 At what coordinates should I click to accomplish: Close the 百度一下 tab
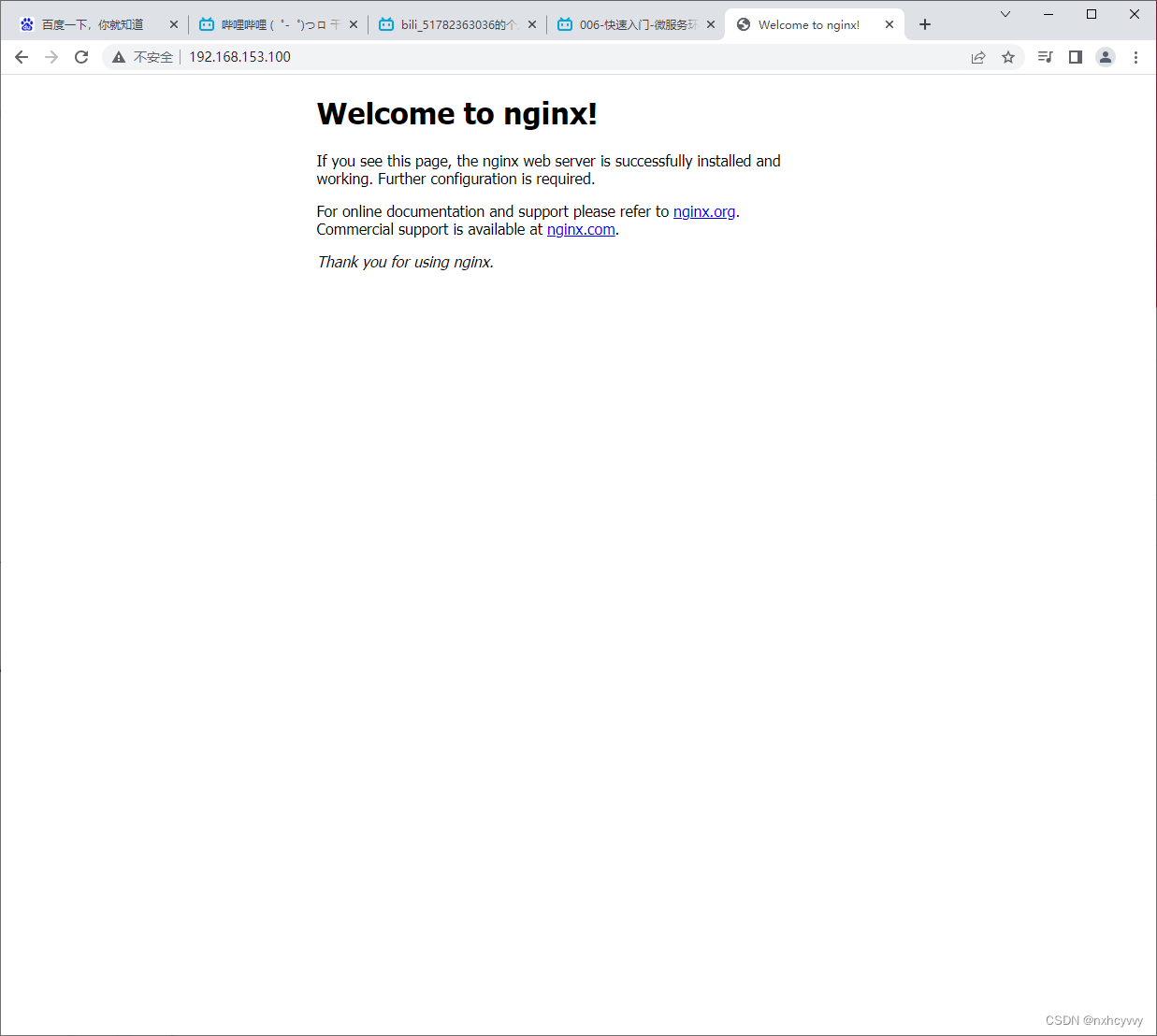[x=174, y=24]
